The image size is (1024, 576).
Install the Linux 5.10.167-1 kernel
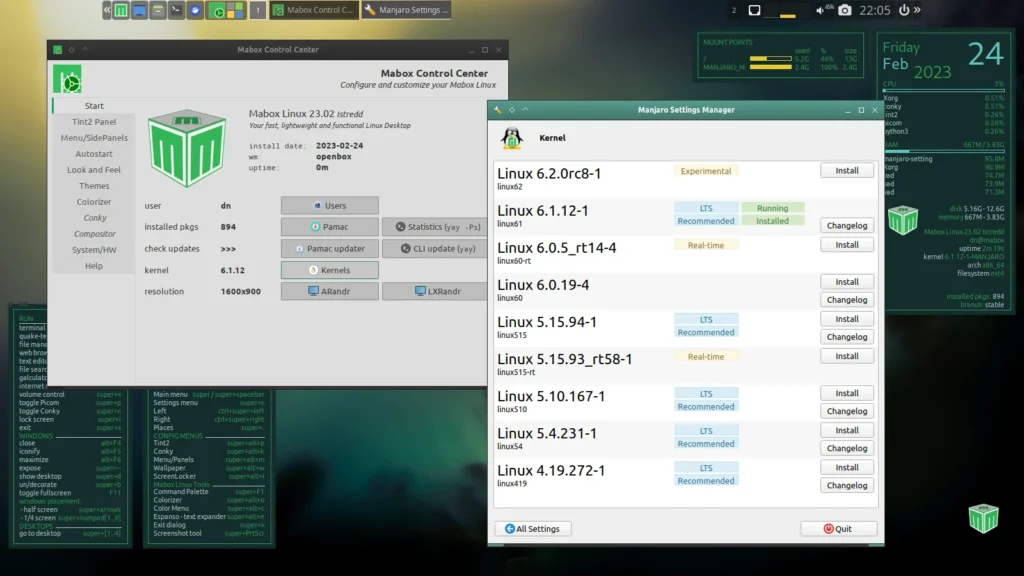click(847, 393)
